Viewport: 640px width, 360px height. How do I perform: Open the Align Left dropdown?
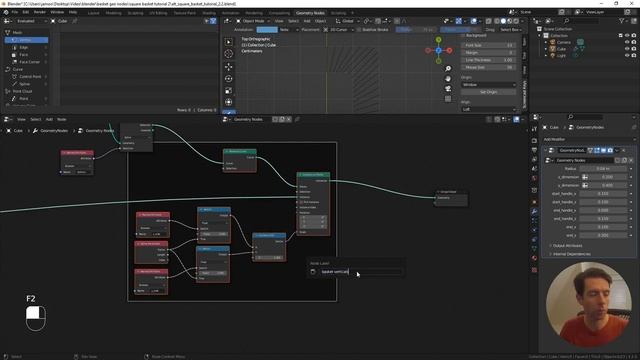[x=489, y=109]
